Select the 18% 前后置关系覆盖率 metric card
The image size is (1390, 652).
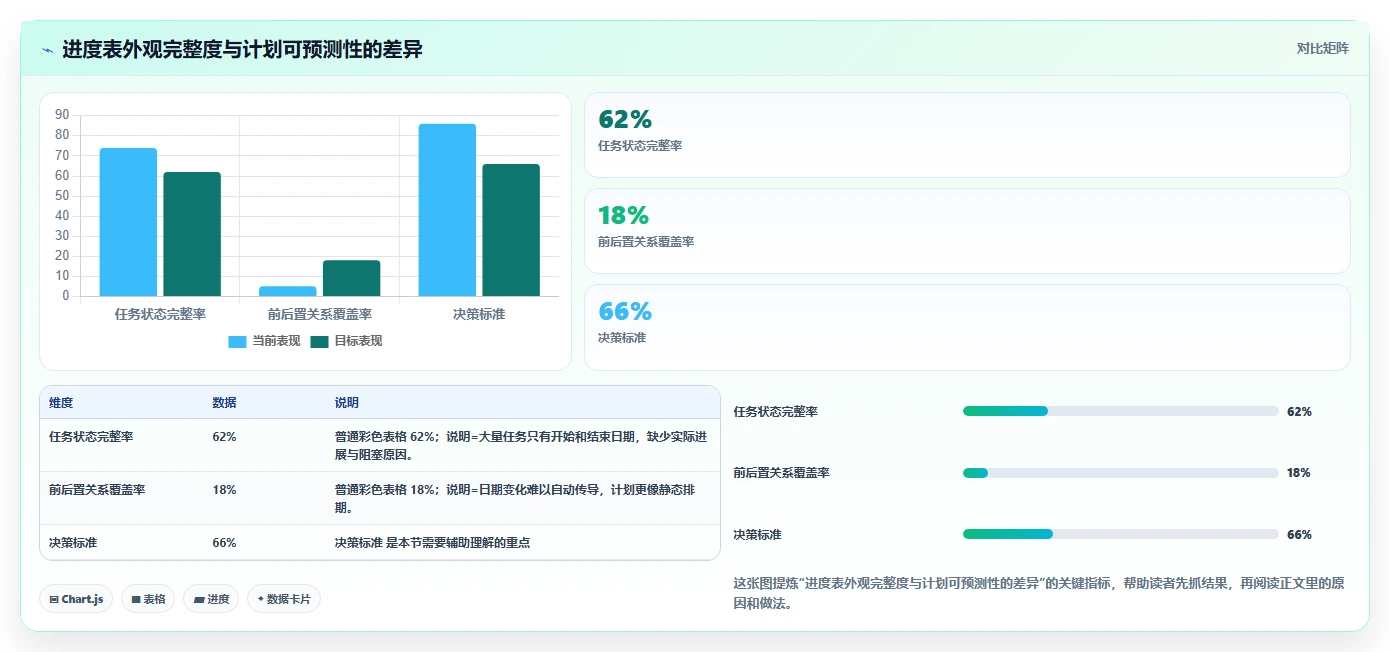967,231
